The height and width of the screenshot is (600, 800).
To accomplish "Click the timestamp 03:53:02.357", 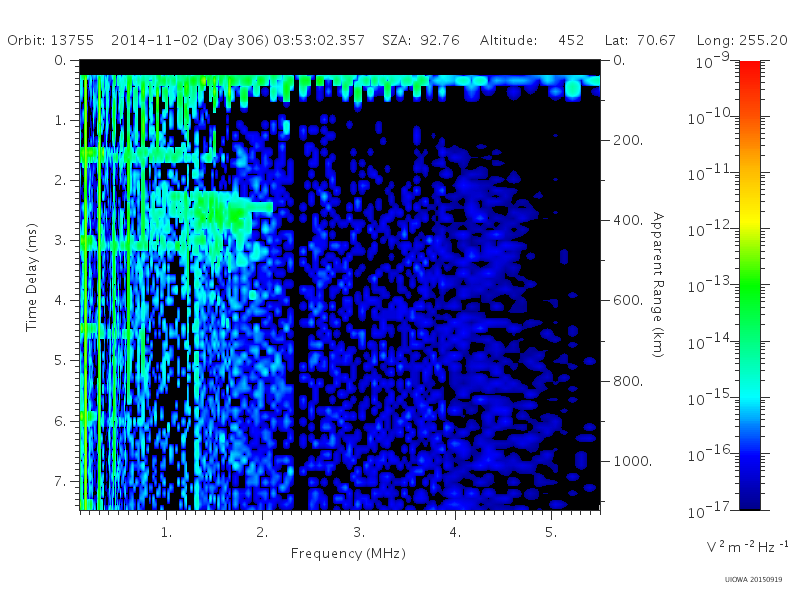I will pyautogui.click(x=319, y=40).
